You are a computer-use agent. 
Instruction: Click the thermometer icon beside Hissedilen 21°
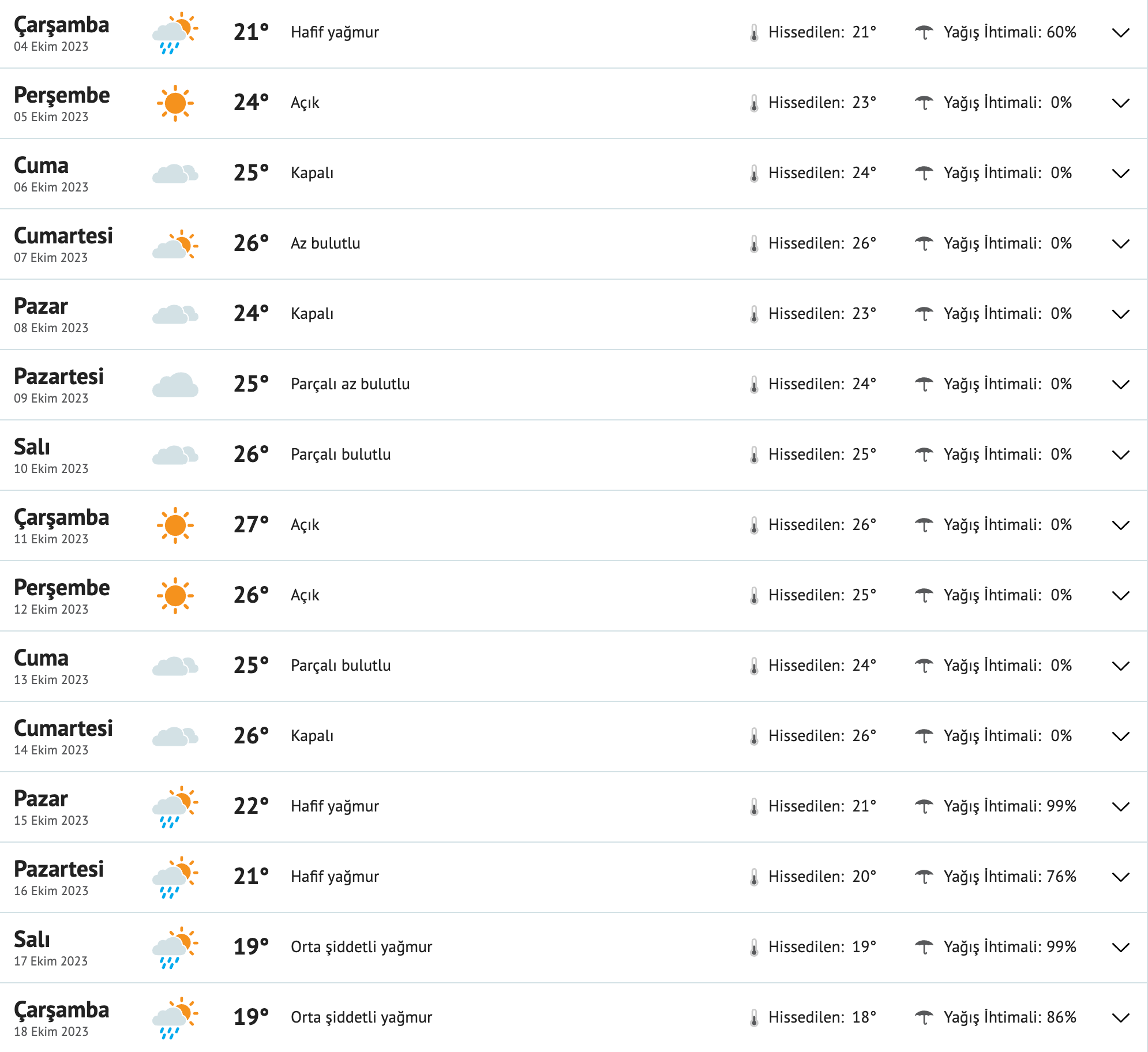pos(753,33)
